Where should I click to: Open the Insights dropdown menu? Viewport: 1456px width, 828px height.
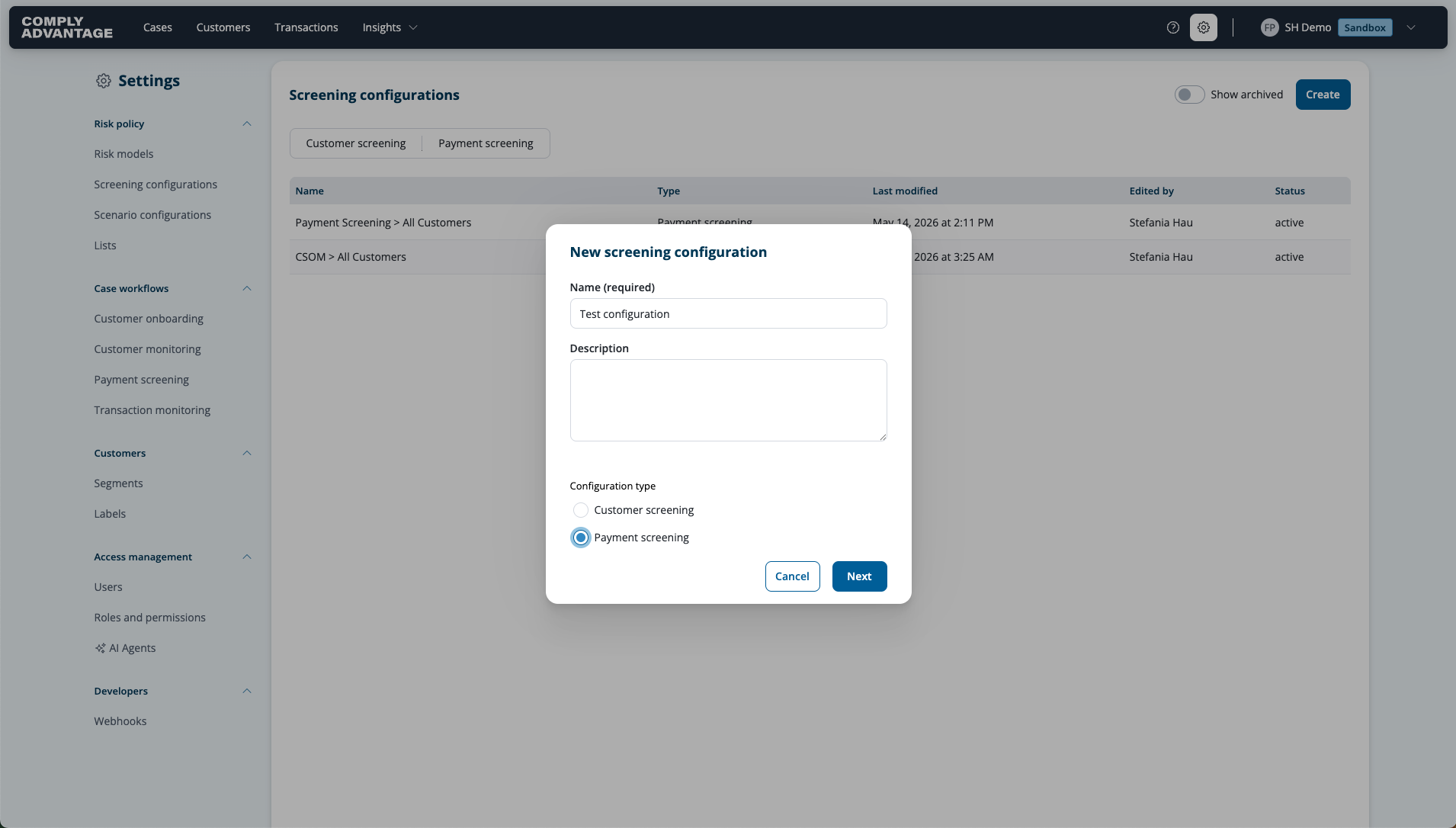point(390,27)
